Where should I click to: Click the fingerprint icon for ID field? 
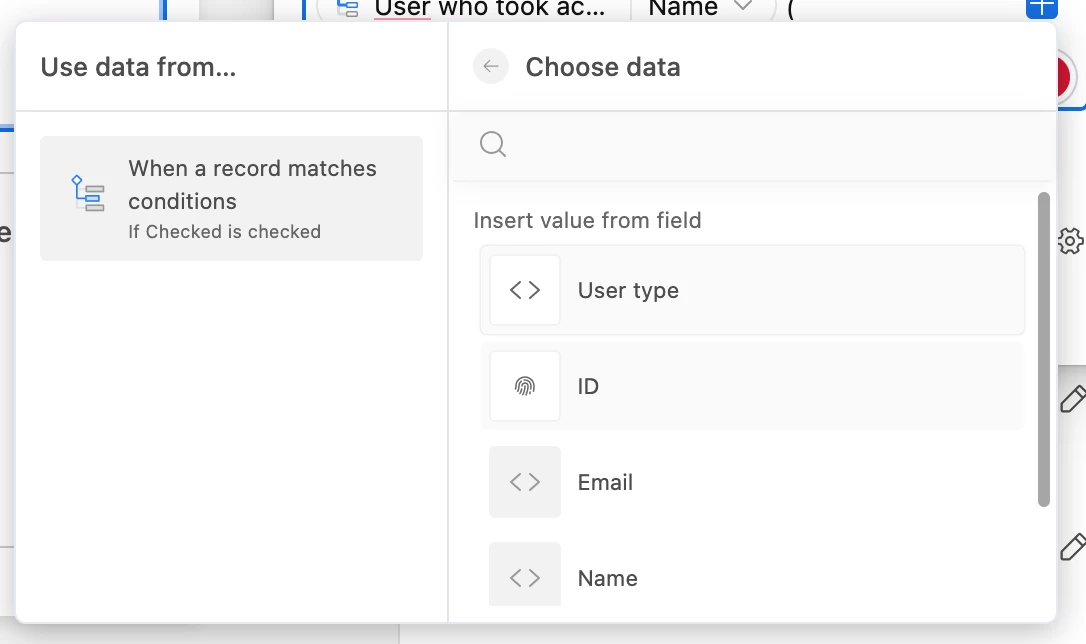pos(525,386)
